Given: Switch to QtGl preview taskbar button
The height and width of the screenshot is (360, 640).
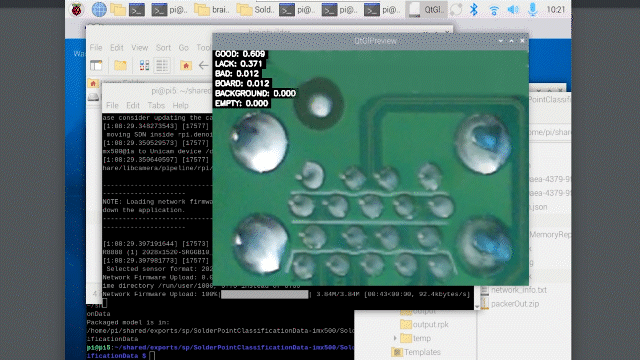Looking at the screenshot, I should (427, 9).
